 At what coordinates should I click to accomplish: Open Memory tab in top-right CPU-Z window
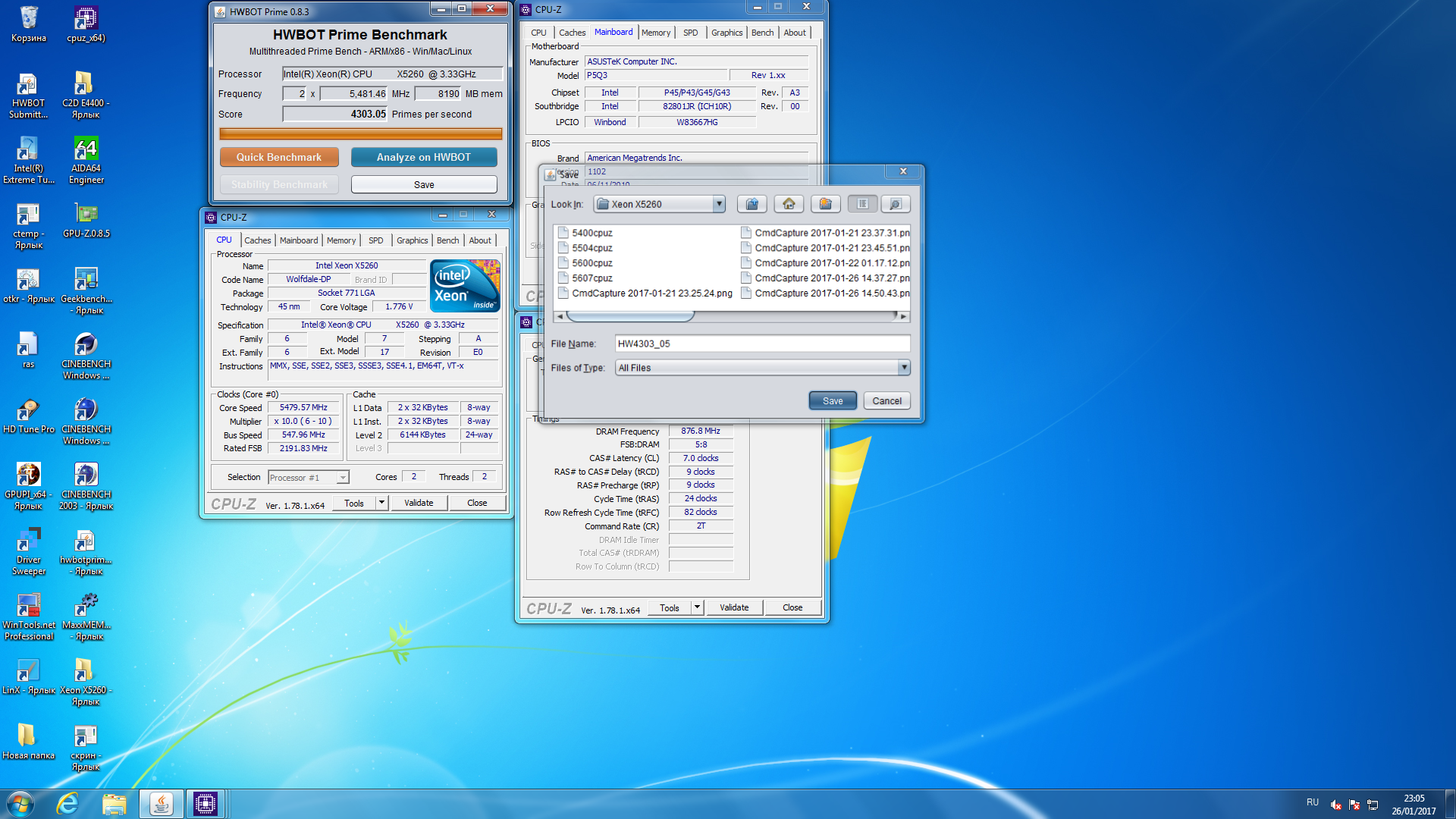coord(655,33)
